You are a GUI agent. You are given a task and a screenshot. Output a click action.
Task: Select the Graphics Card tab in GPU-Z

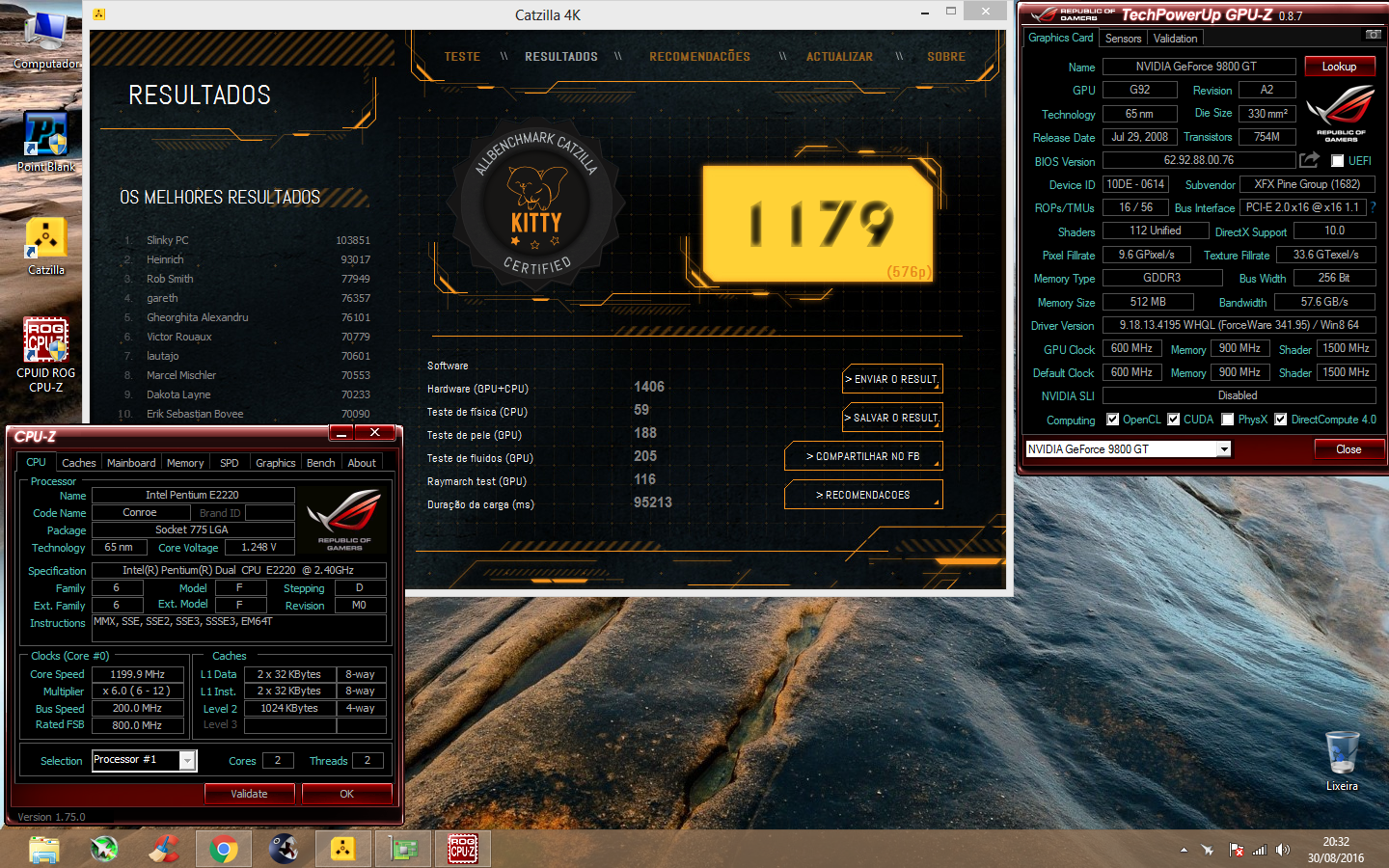point(1060,38)
